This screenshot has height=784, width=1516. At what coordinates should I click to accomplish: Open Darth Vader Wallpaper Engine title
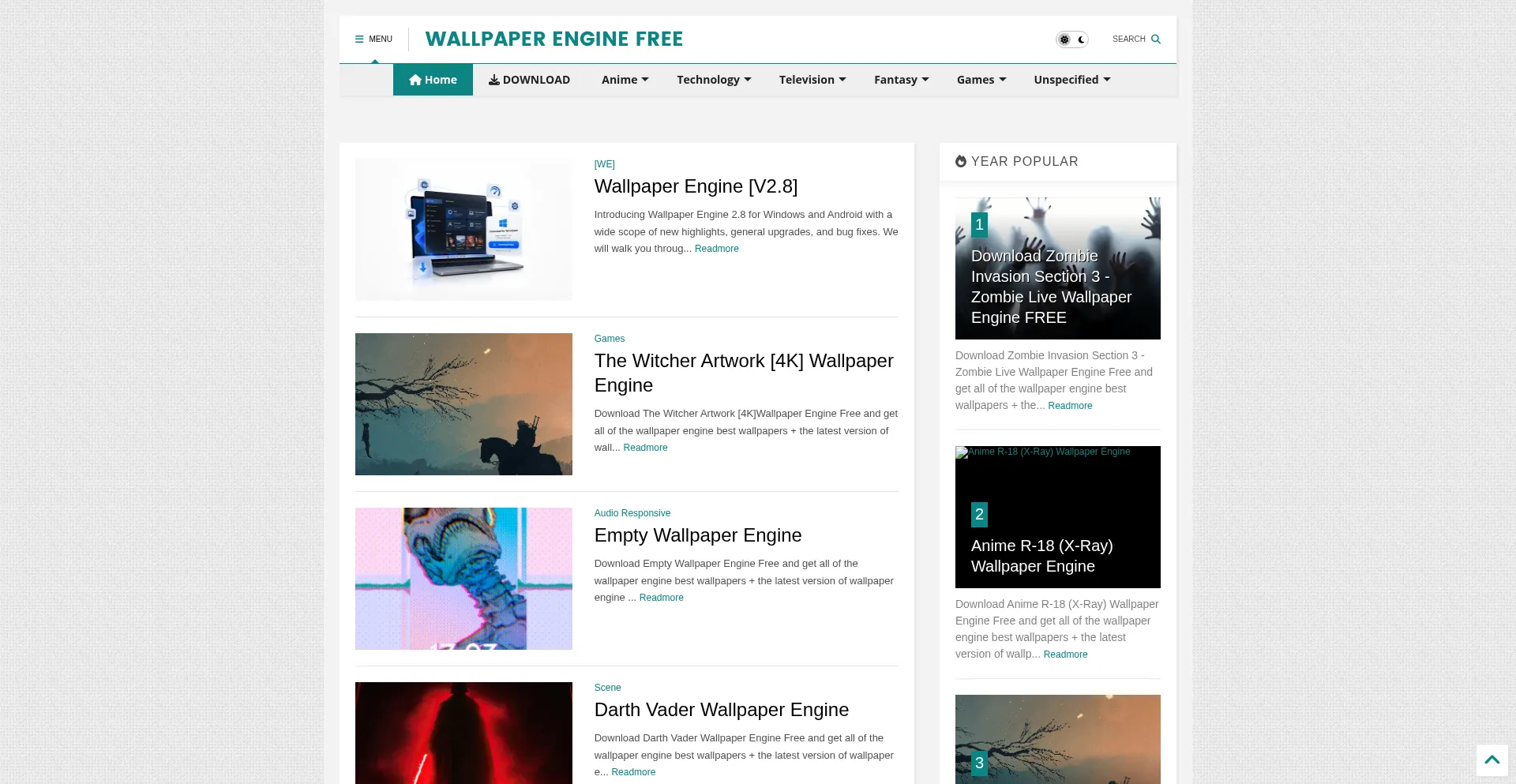click(x=721, y=710)
